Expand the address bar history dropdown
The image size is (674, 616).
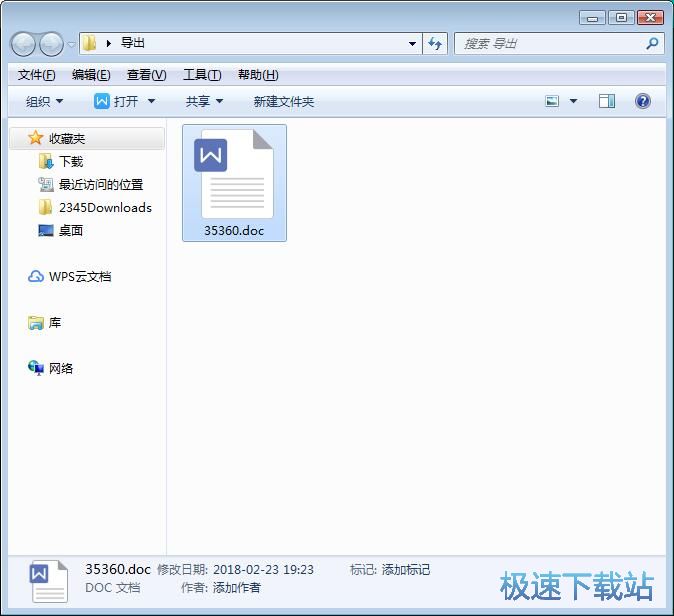(x=412, y=43)
